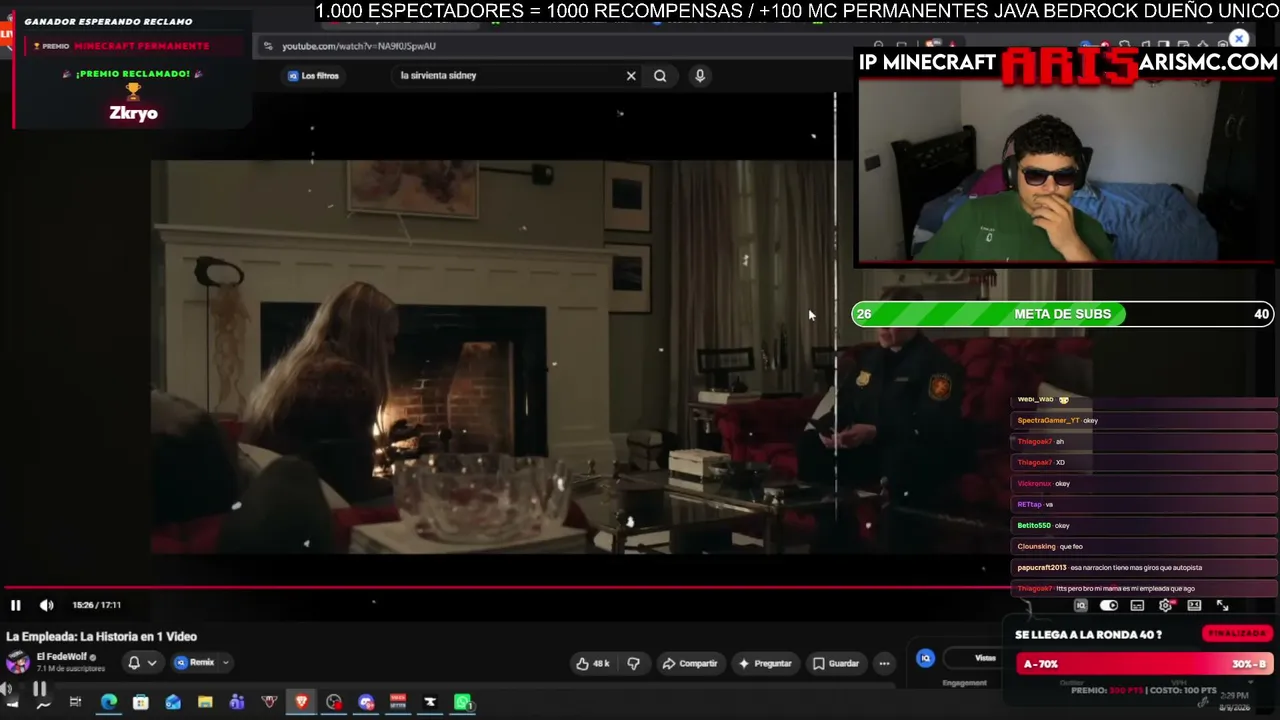Screen dimensions: 1280x720
Task: Click the IQ icon in the player controls
Action: 1081,605
